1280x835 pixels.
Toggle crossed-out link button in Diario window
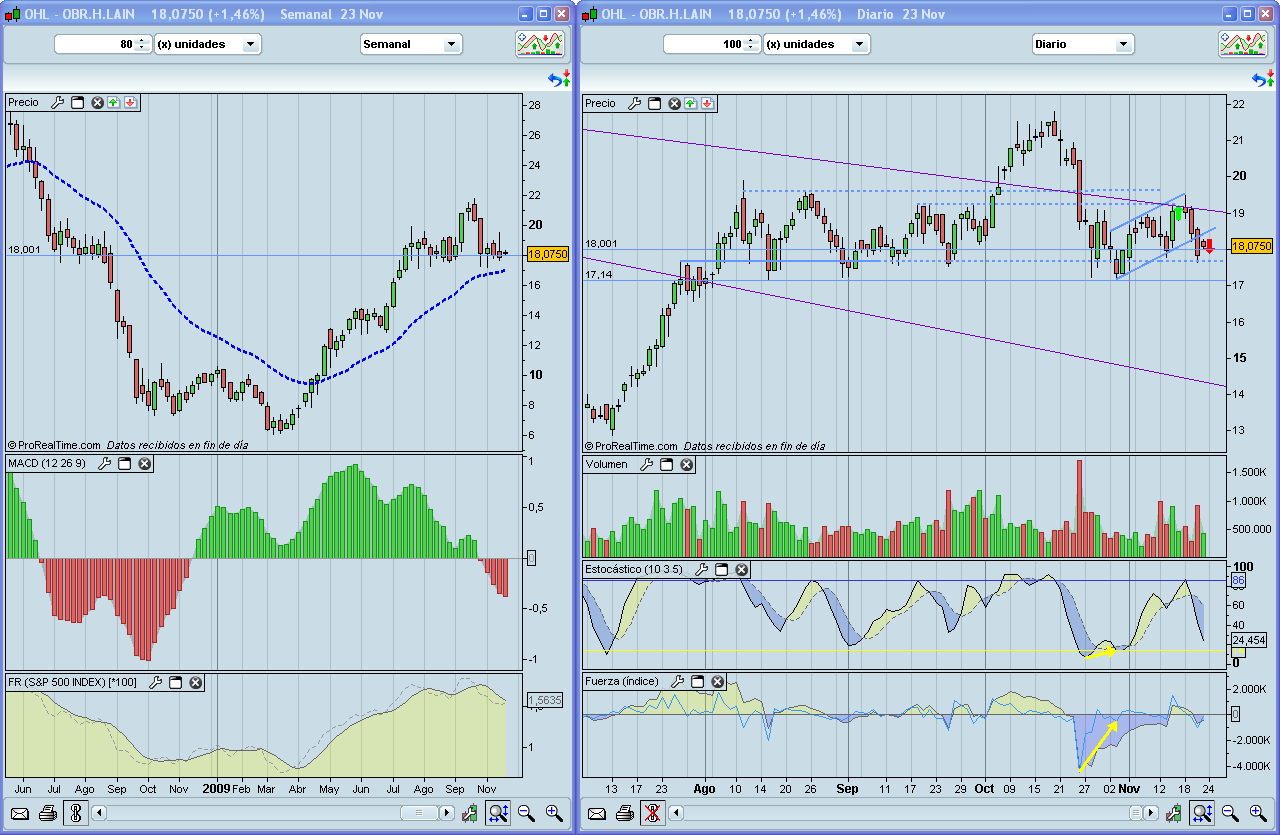point(653,814)
